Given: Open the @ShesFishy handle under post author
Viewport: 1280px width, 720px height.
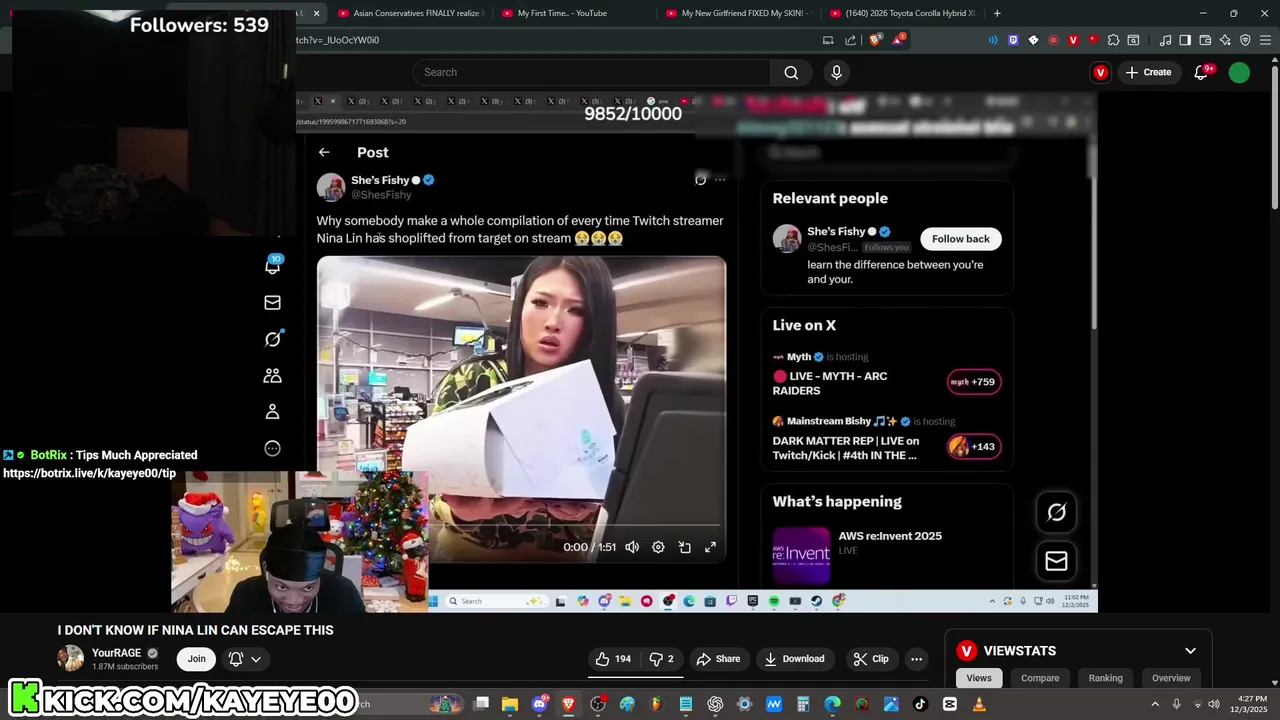Looking at the screenshot, I should point(381,195).
